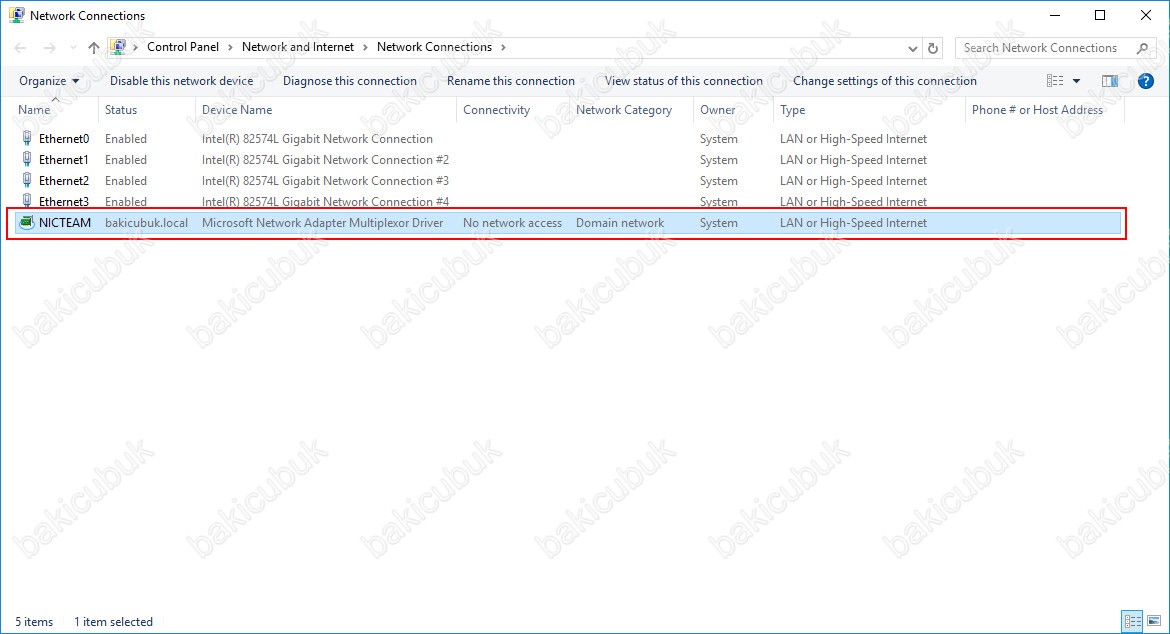Click the change your view icon
The height and width of the screenshot is (634, 1170).
[x=1055, y=81]
